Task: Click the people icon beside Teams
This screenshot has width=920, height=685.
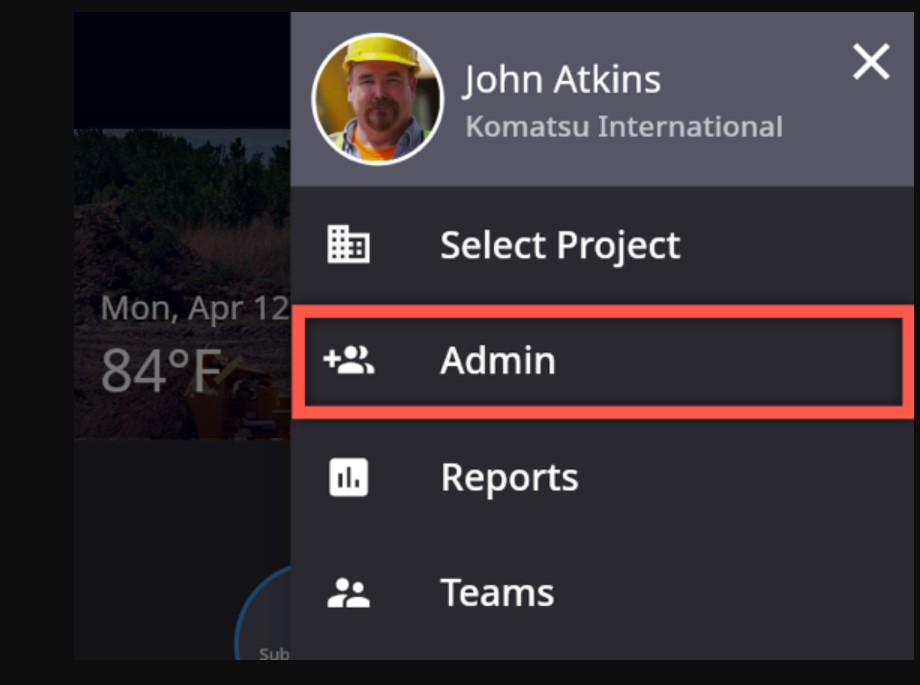Action: click(x=348, y=593)
